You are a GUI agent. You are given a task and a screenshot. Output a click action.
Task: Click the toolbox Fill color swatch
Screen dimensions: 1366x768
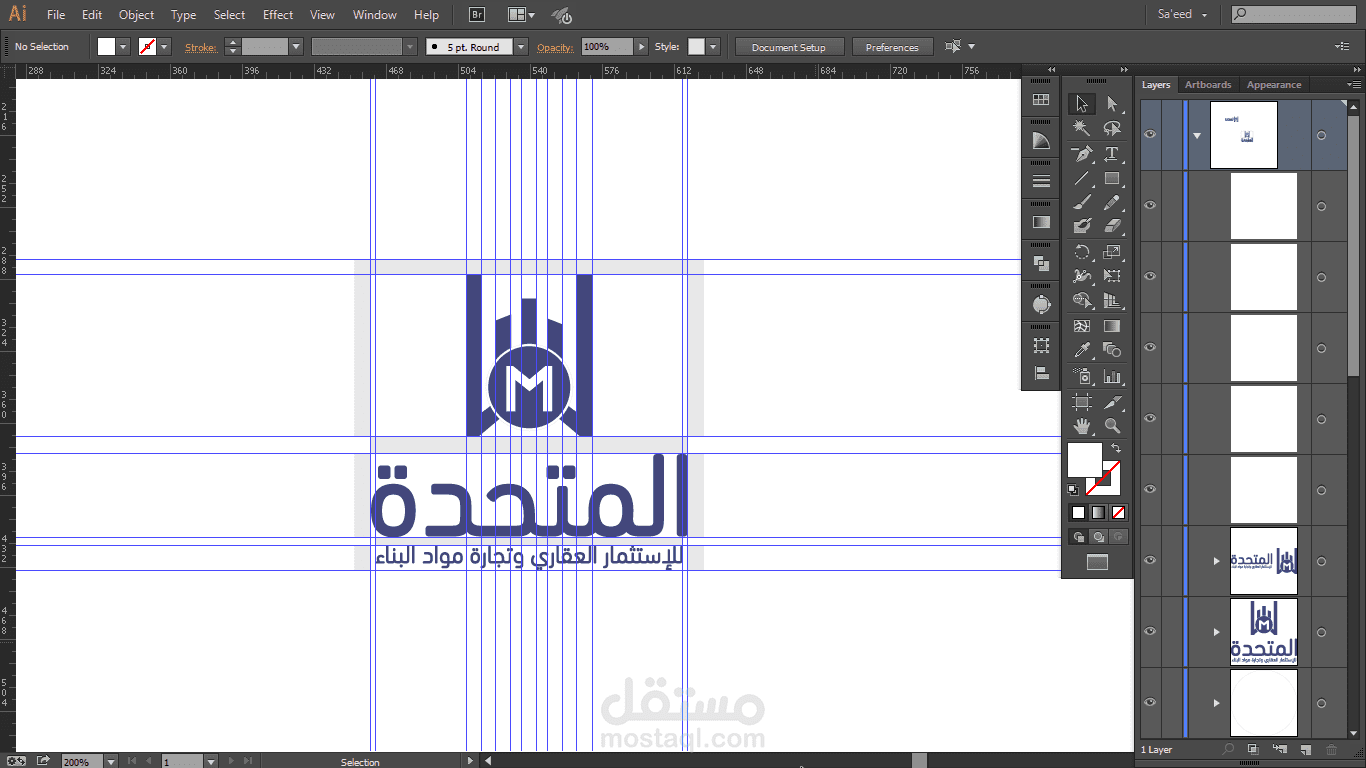(1084, 461)
